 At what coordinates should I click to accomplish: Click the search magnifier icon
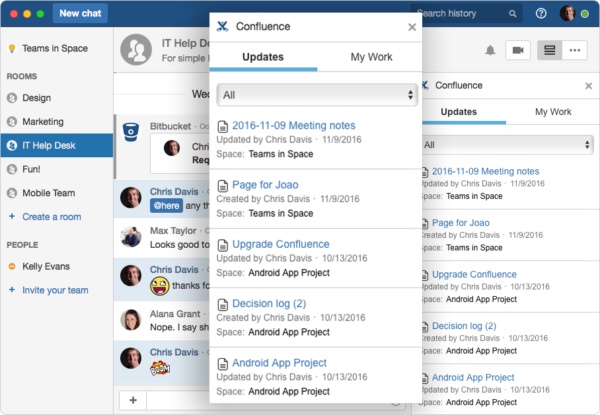[512, 14]
